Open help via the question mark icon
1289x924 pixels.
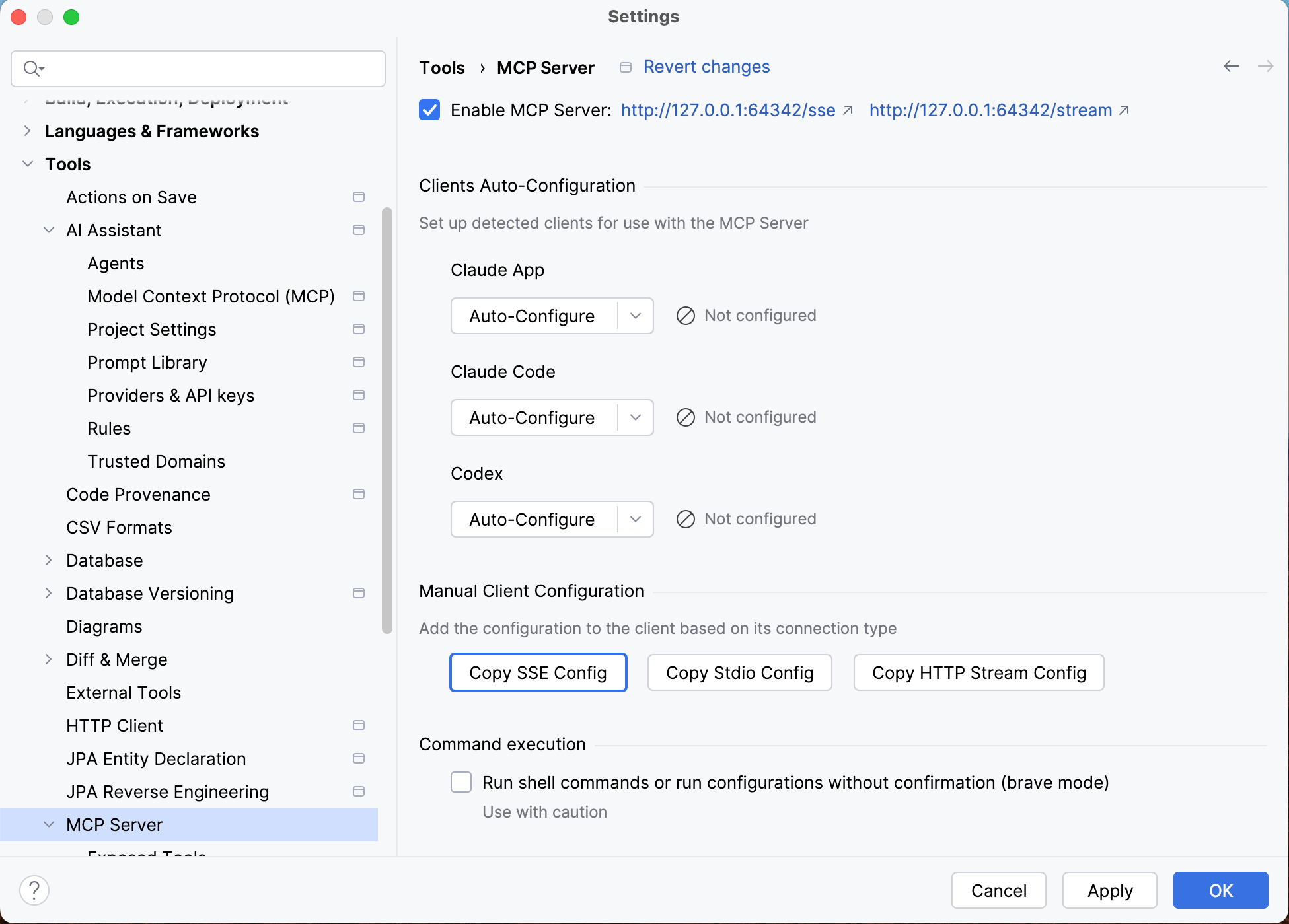tap(34, 890)
